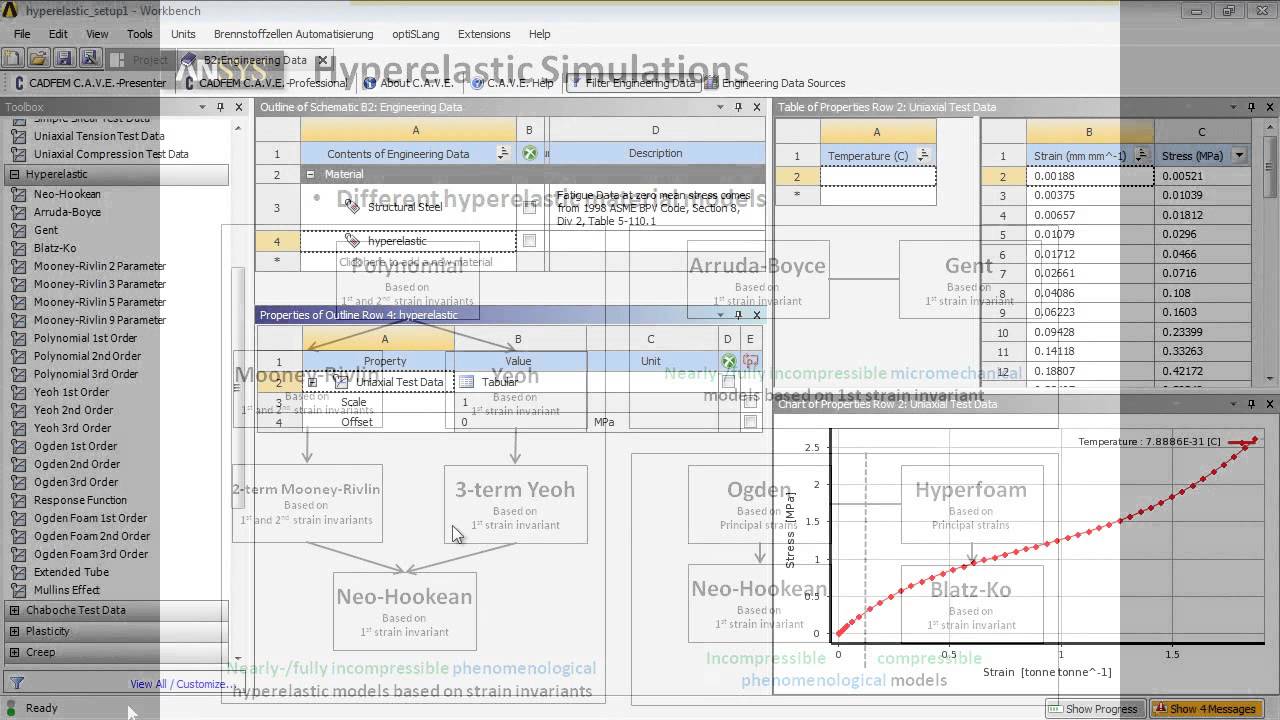Toggle parameter checkbox for Scale row
This screenshot has width=1280, height=720.
pos(750,402)
